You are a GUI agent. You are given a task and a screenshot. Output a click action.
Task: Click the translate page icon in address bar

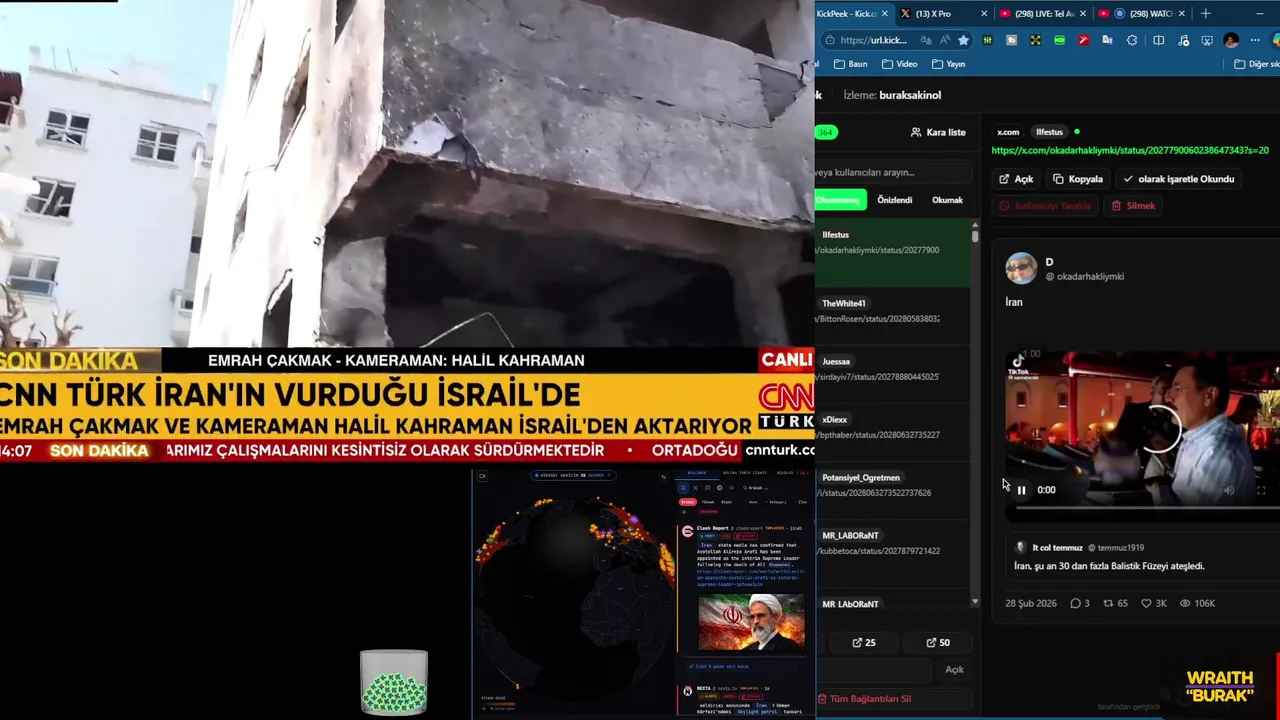click(x=927, y=40)
